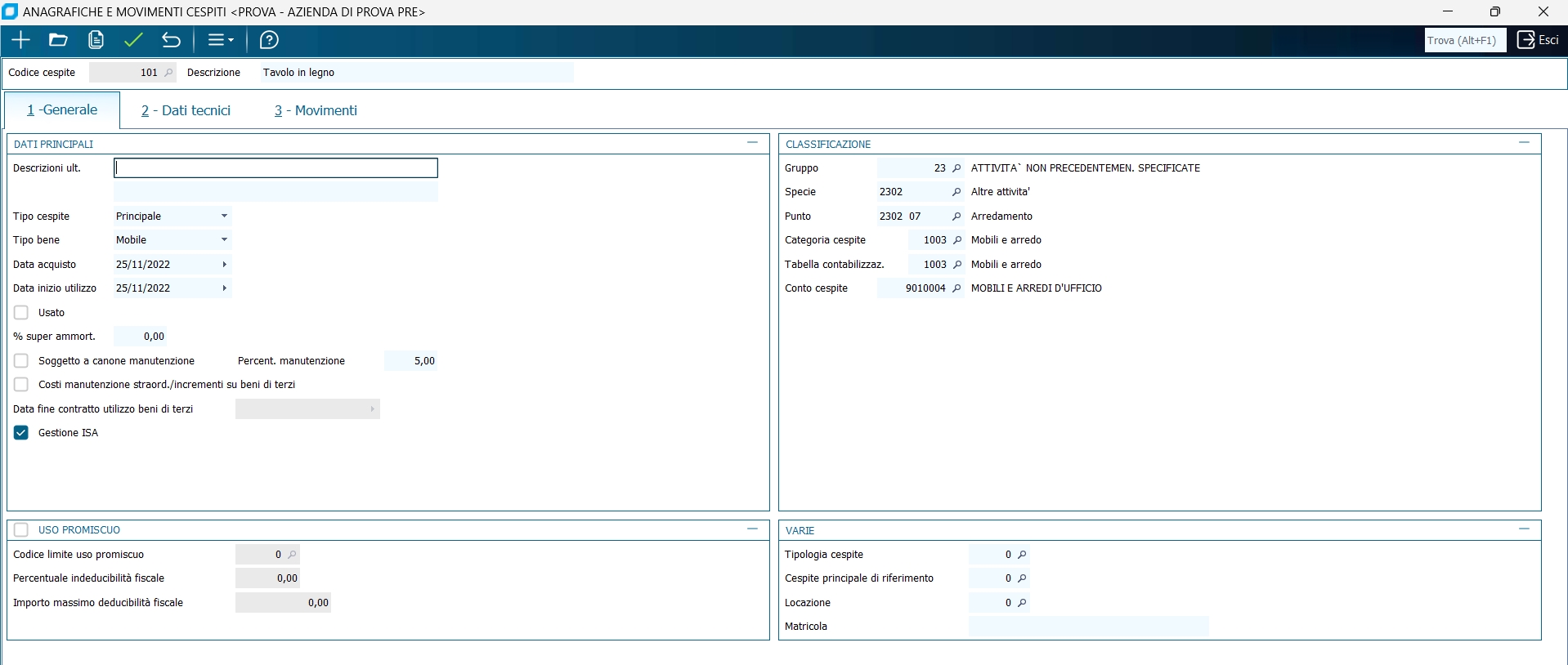Click the undo arrow toolbar icon
1568x665 pixels.
coord(171,40)
